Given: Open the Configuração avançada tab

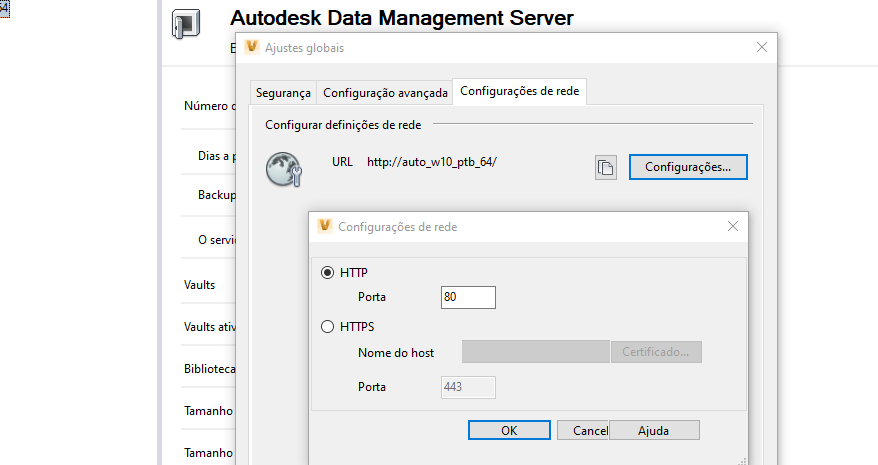Looking at the screenshot, I should click(385, 92).
